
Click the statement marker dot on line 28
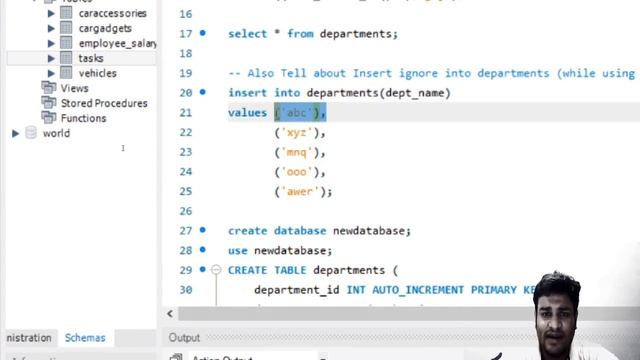coord(203,249)
